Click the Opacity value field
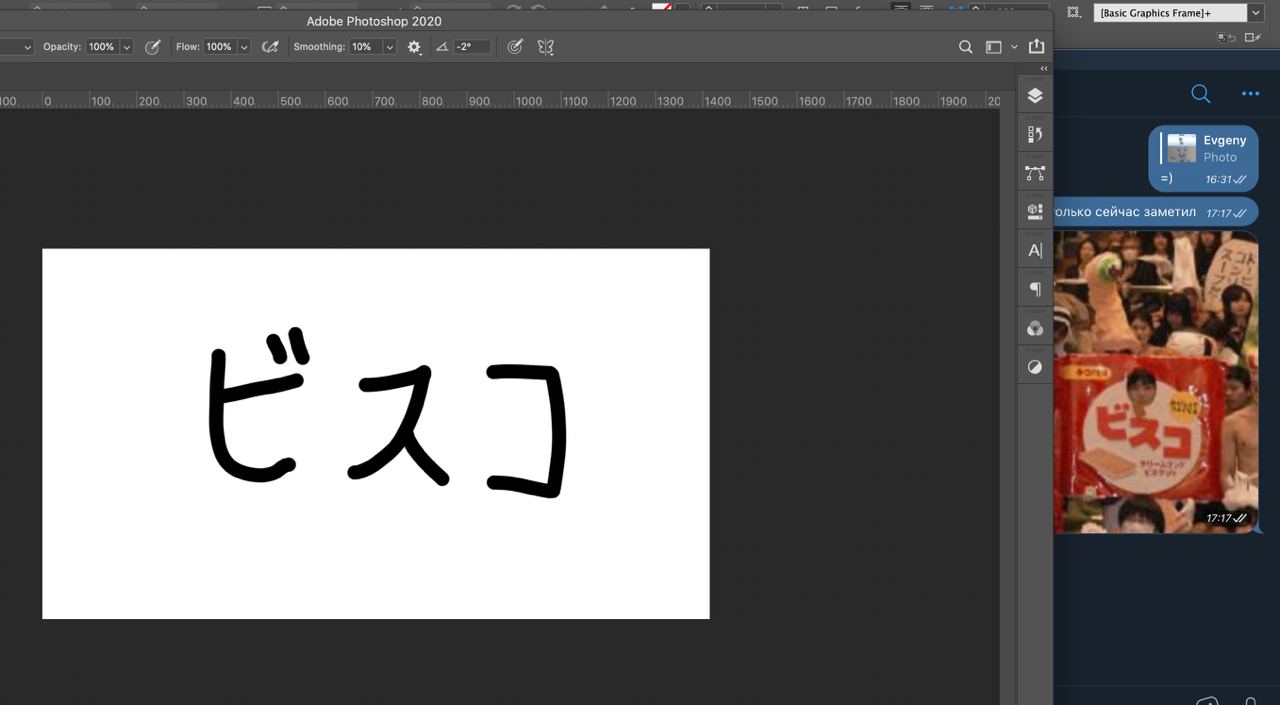The width and height of the screenshot is (1280, 705). [102, 47]
